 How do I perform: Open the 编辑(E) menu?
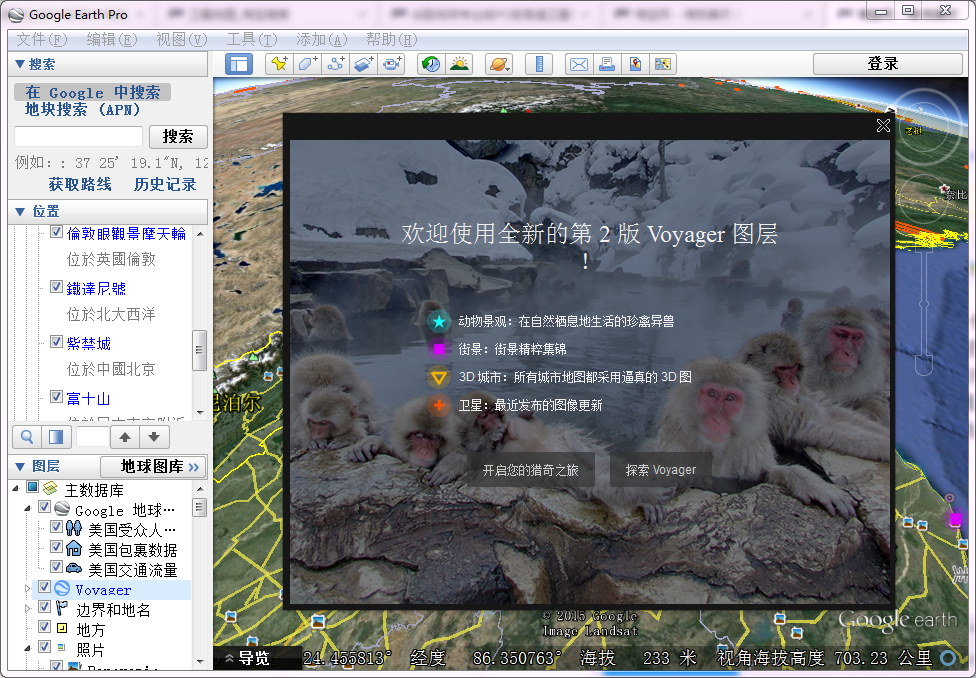[x=111, y=40]
